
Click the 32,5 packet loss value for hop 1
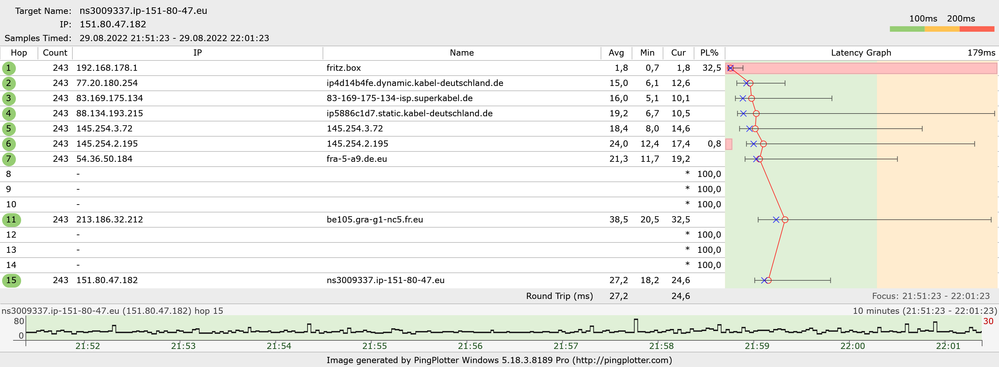712,68
